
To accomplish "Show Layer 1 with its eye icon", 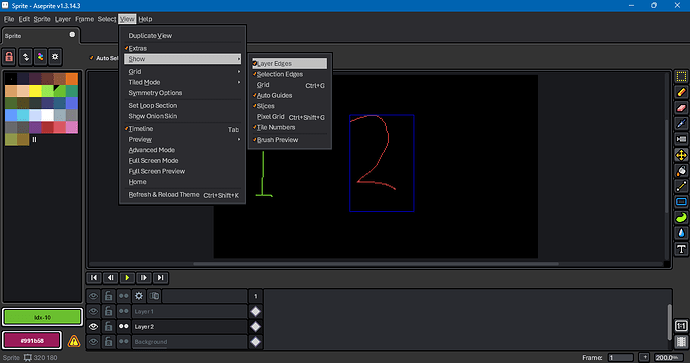I will click(93, 312).
